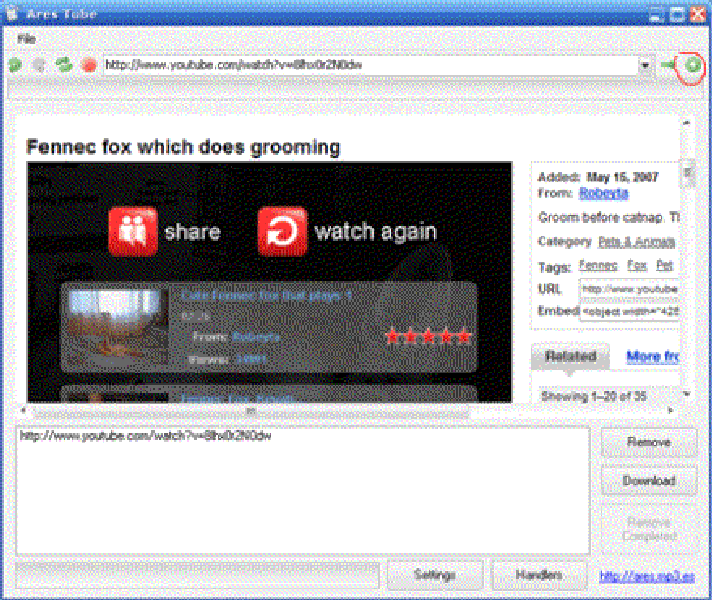Image resolution: width=712 pixels, height=600 pixels.
Task: Open the Handlers button
Action: coord(540,575)
